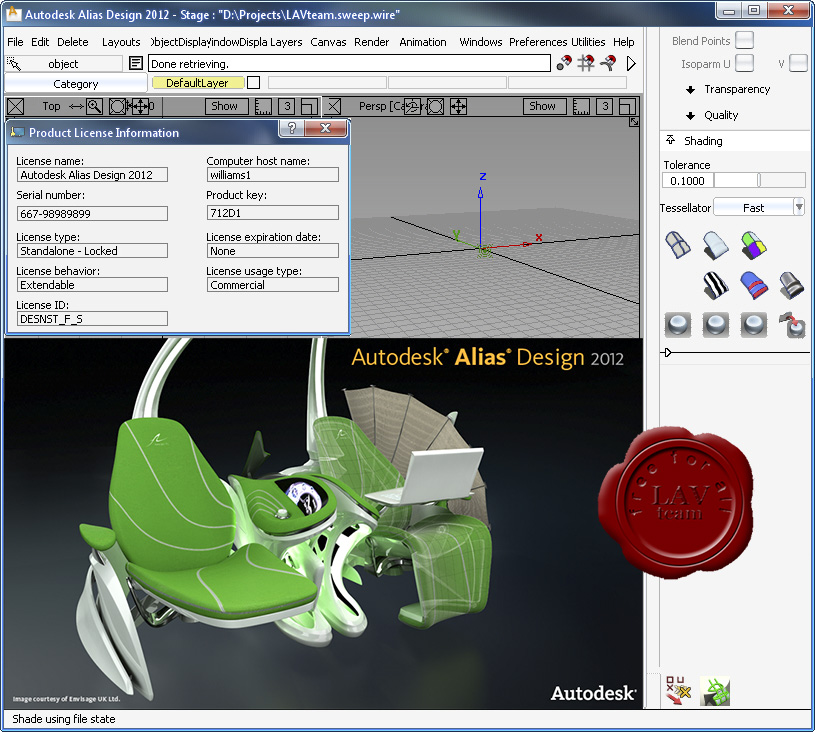The height and width of the screenshot is (732, 815).
Task: Click the pan arrows icon in Top view
Action: coord(140,107)
